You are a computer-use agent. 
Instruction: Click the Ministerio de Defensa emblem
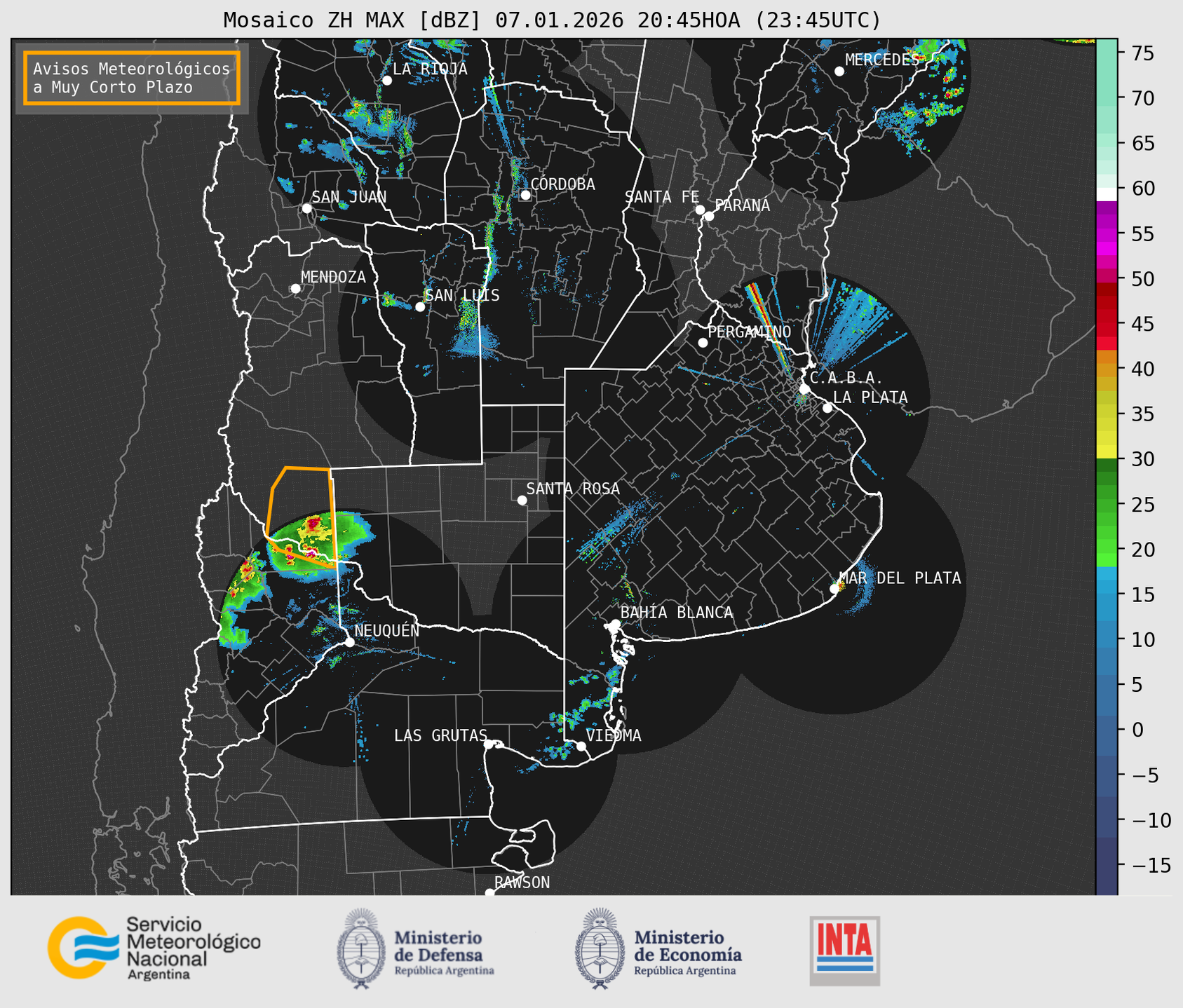[x=361, y=949]
